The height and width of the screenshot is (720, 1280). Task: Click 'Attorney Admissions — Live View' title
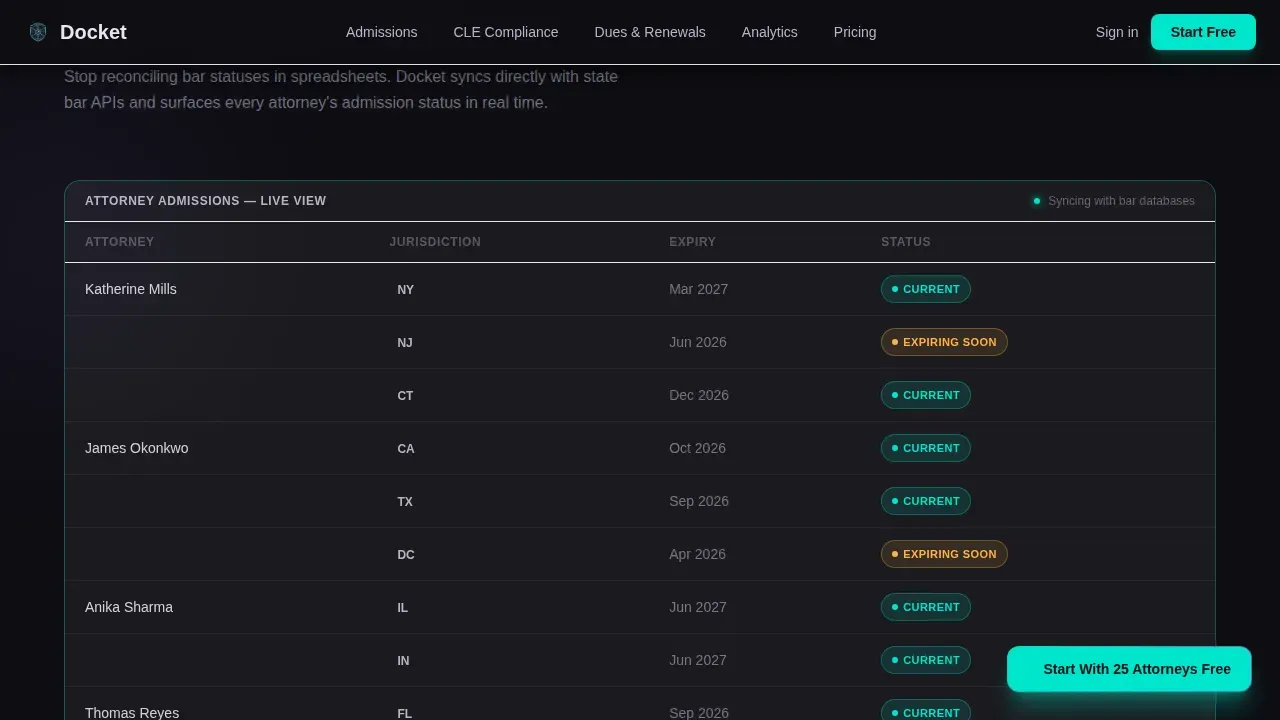pos(205,201)
